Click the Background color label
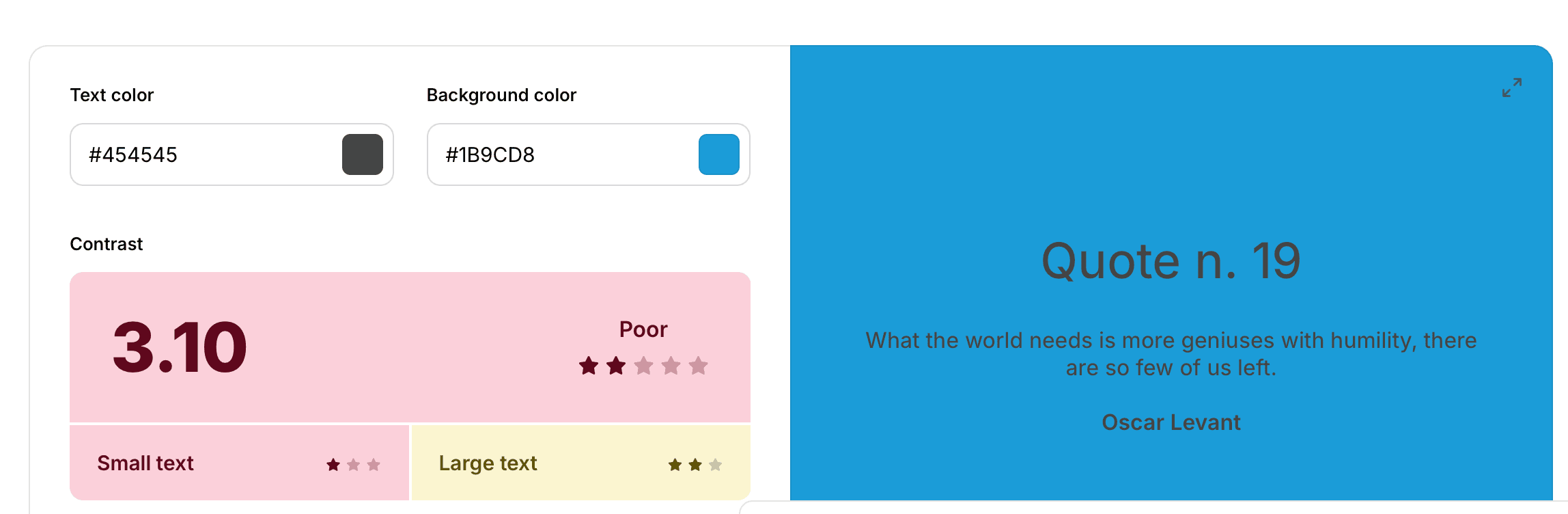This screenshot has height=514, width=1568. [501, 95]
